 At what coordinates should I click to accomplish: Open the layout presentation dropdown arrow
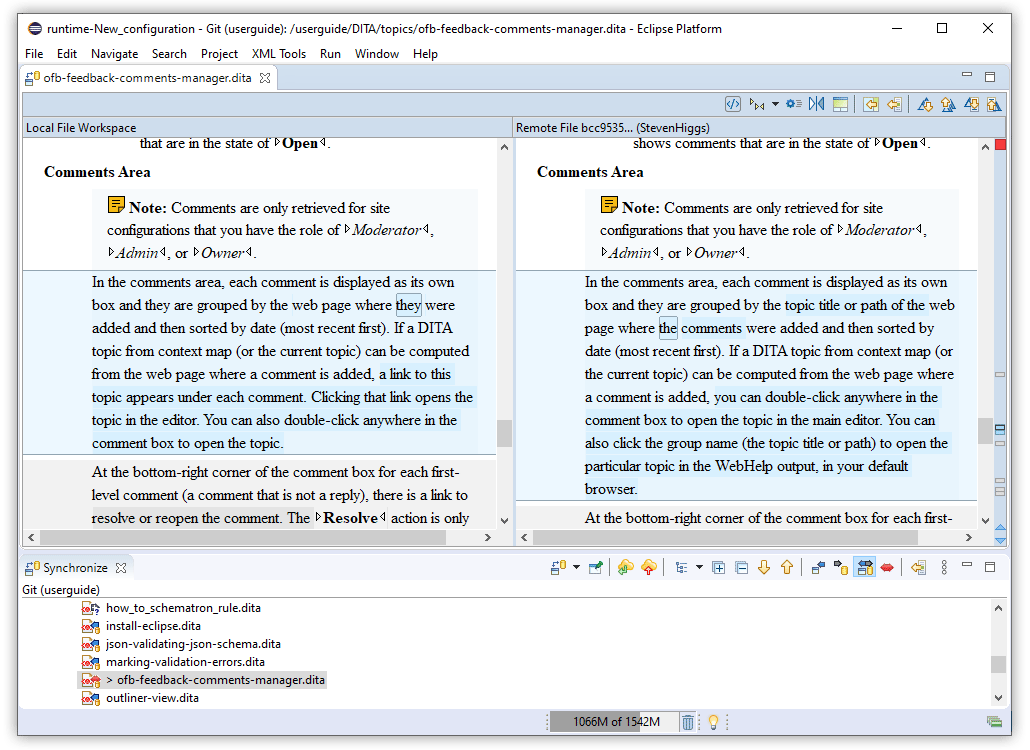pos(699,567)
